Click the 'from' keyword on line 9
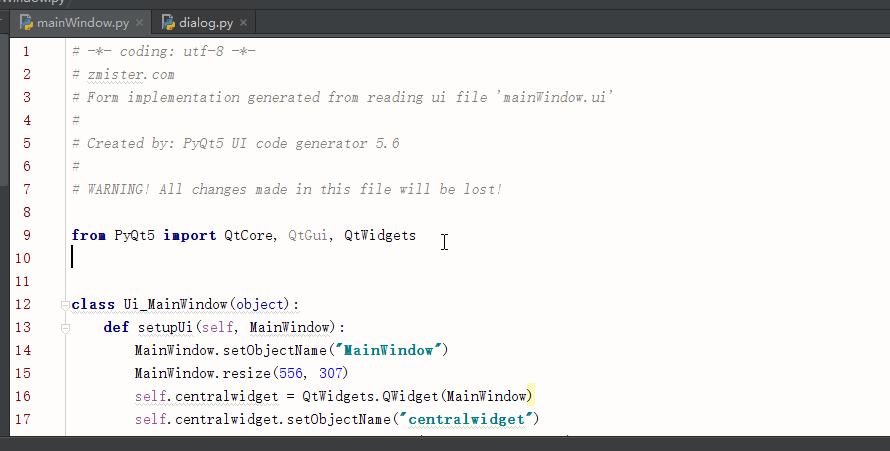The height and width of the screenshot is (451, 890). pos(89,235)
